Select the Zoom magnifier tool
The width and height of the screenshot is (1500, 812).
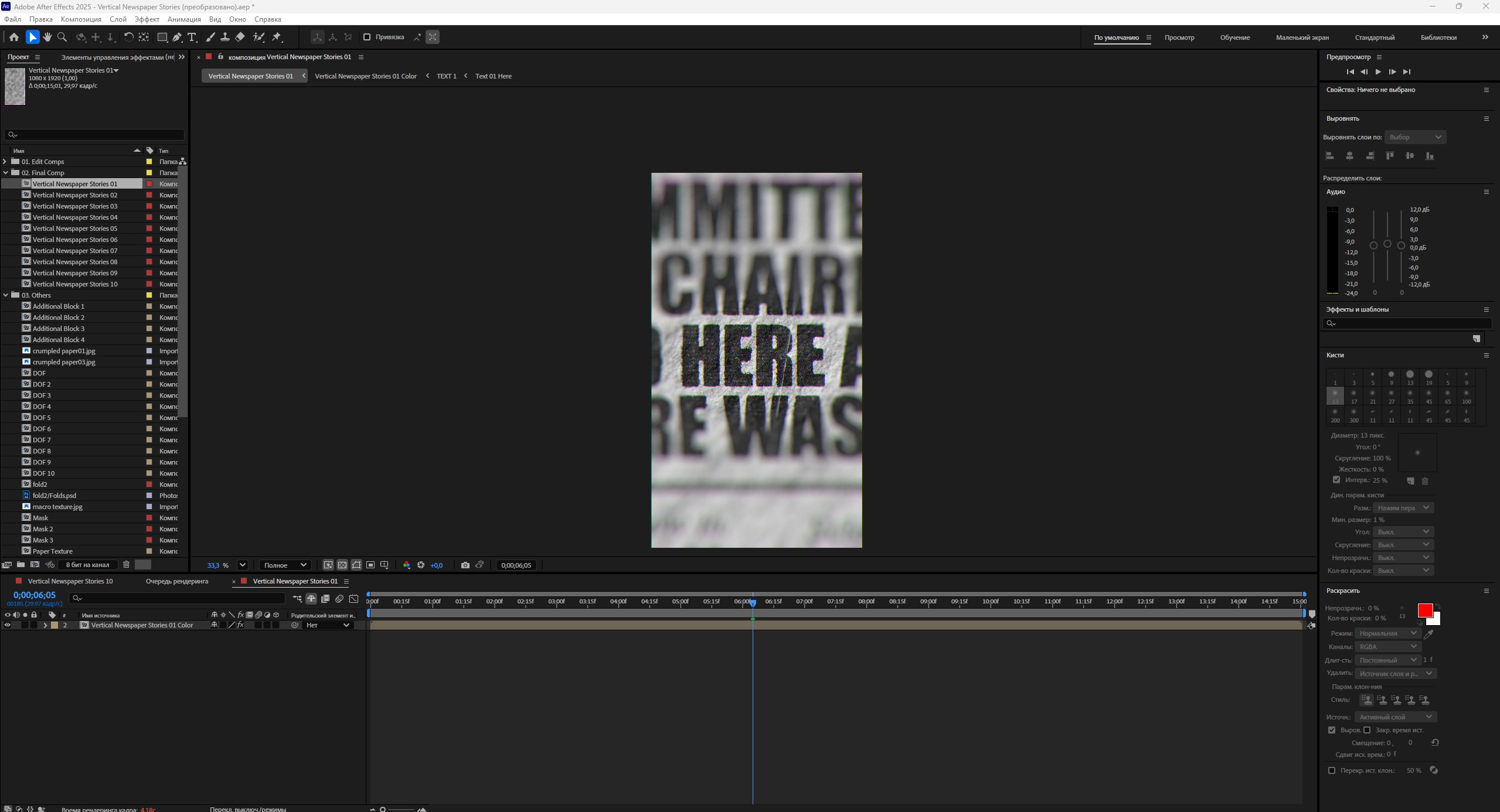[x=62, y=37]
